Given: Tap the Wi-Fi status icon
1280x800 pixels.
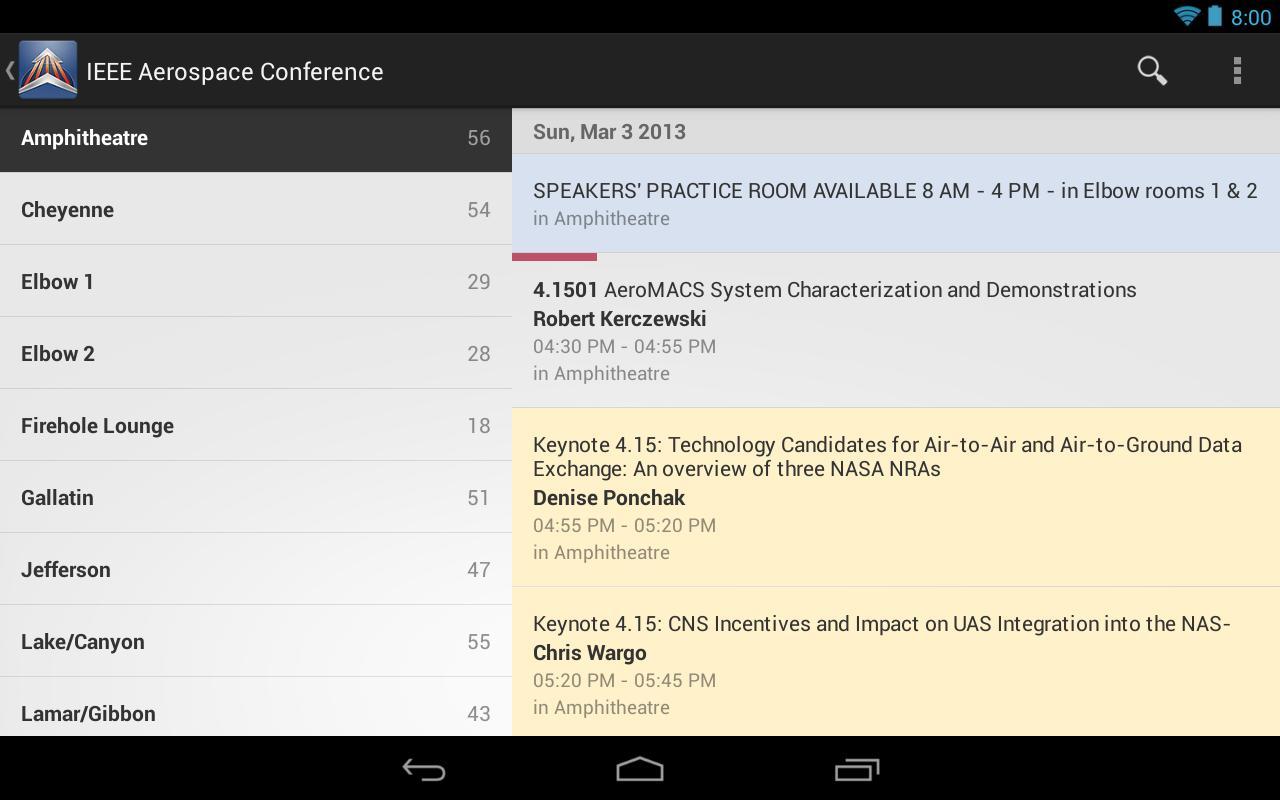Looking at the screenshot, I should click(1187, 16).
